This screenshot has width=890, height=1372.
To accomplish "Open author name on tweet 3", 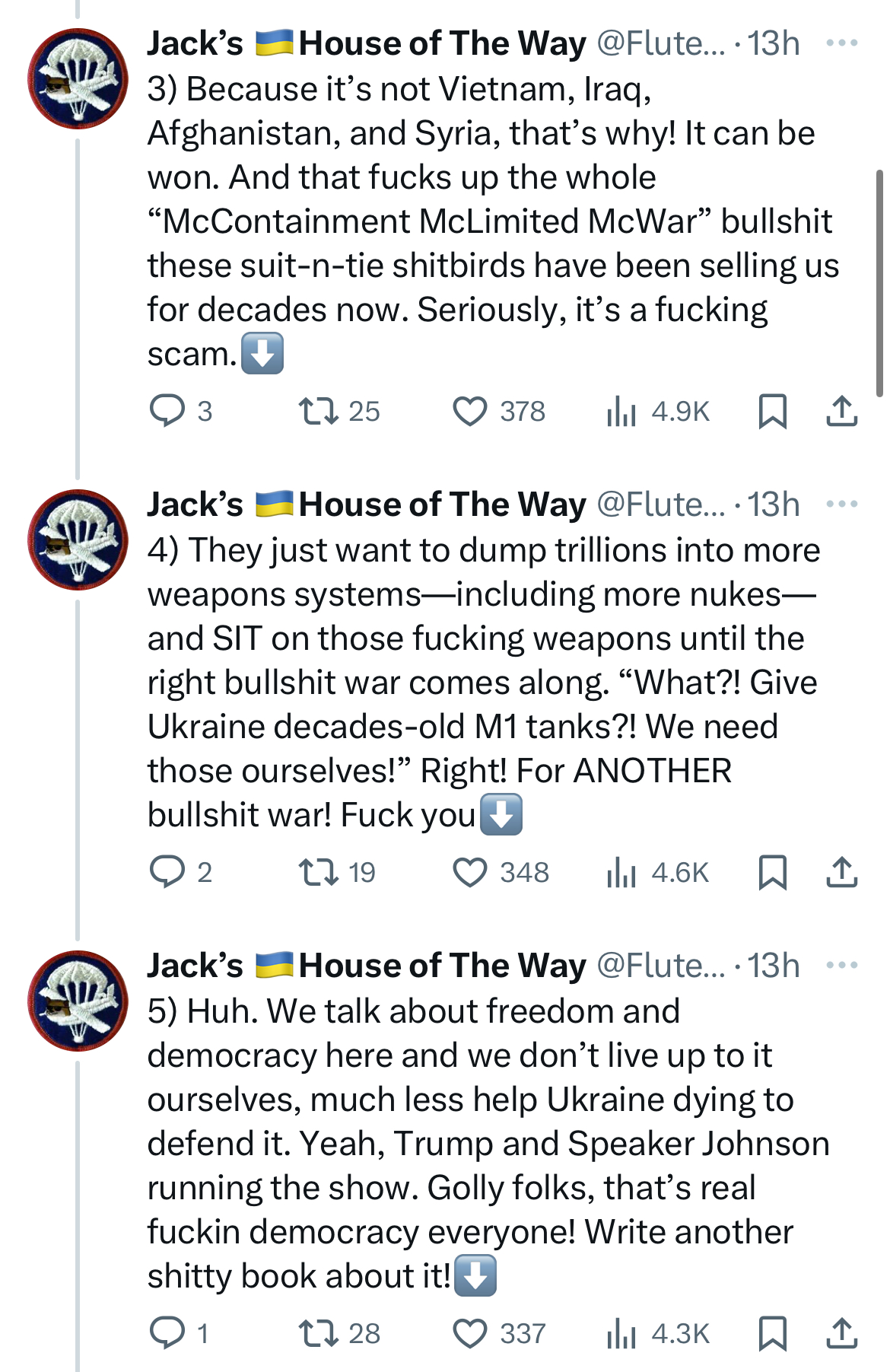I will [x=367, y=43].
